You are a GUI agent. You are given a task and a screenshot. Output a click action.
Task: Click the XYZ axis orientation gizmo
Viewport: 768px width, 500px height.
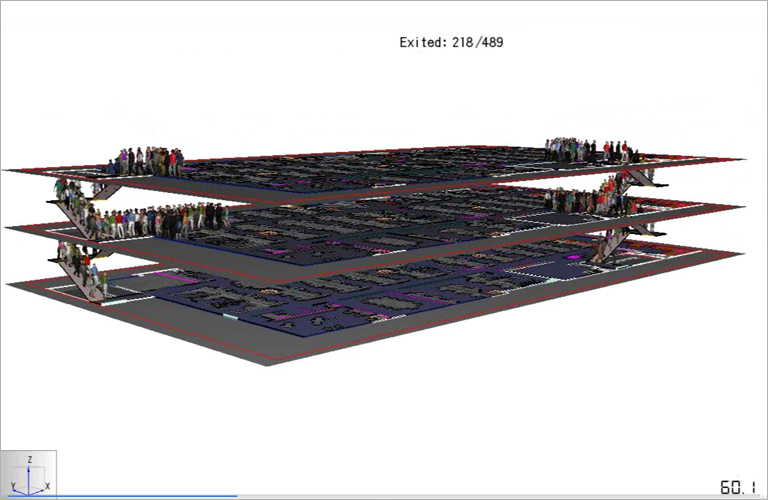(x=28, y=474)
